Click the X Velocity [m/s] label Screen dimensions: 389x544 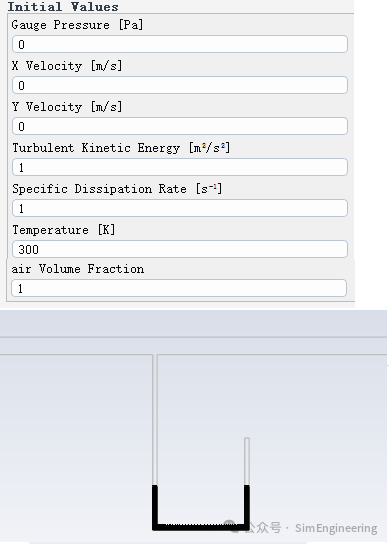coord(67,66)
